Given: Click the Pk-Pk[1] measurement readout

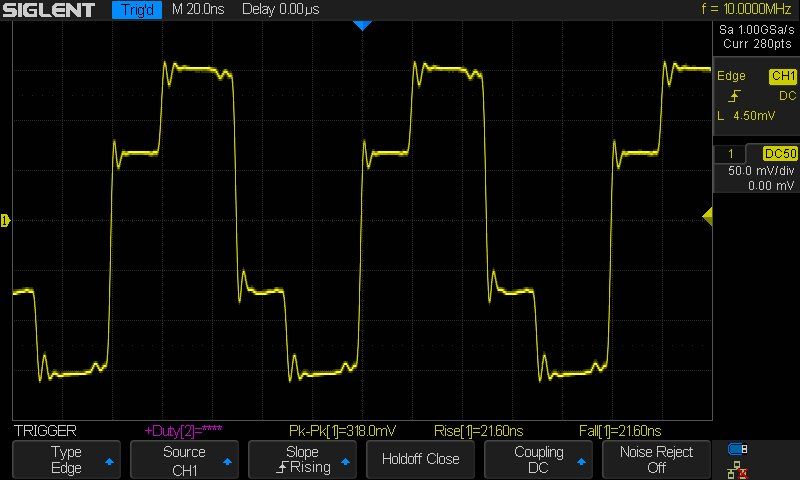Looking at the screenshot, I should coord(342,430).
